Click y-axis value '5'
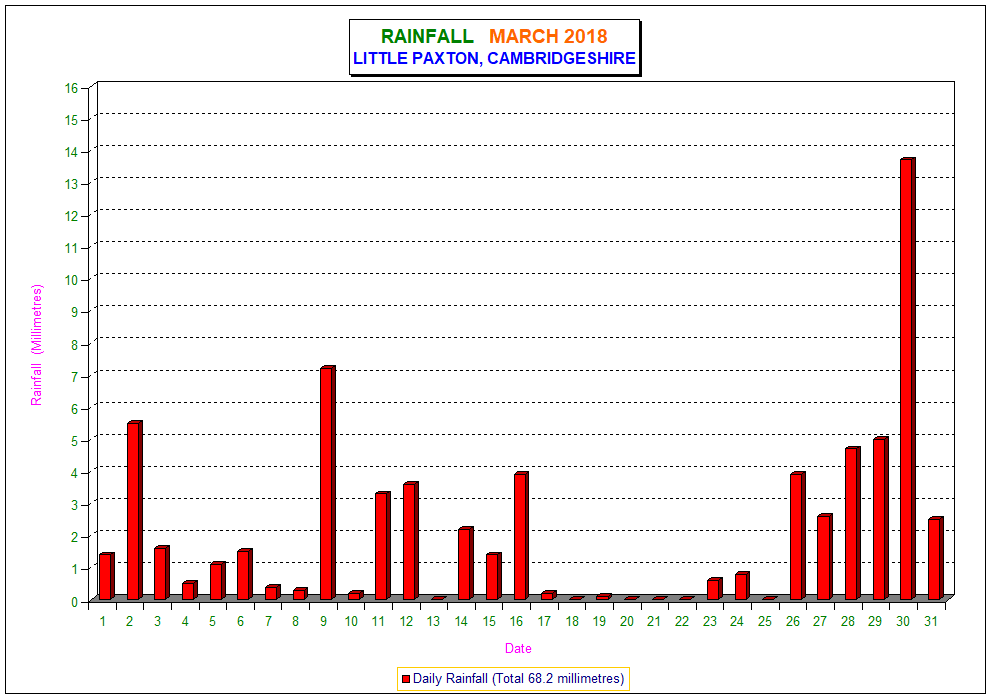The height and width of the screenshot is (698, 991). pyautogui.click(x=75, y=441)
